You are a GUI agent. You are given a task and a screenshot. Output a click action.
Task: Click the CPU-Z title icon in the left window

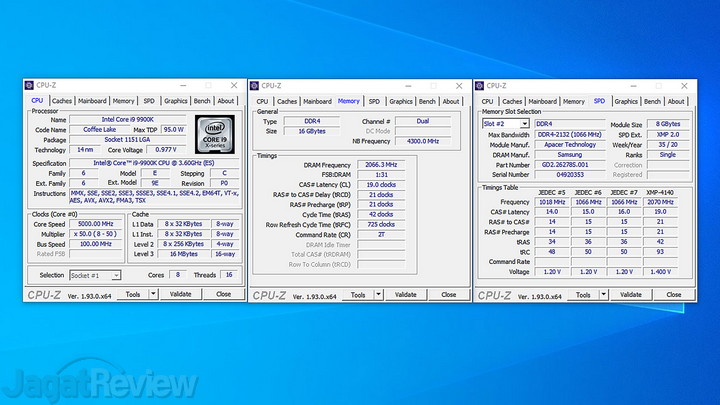tap(29, 86)
